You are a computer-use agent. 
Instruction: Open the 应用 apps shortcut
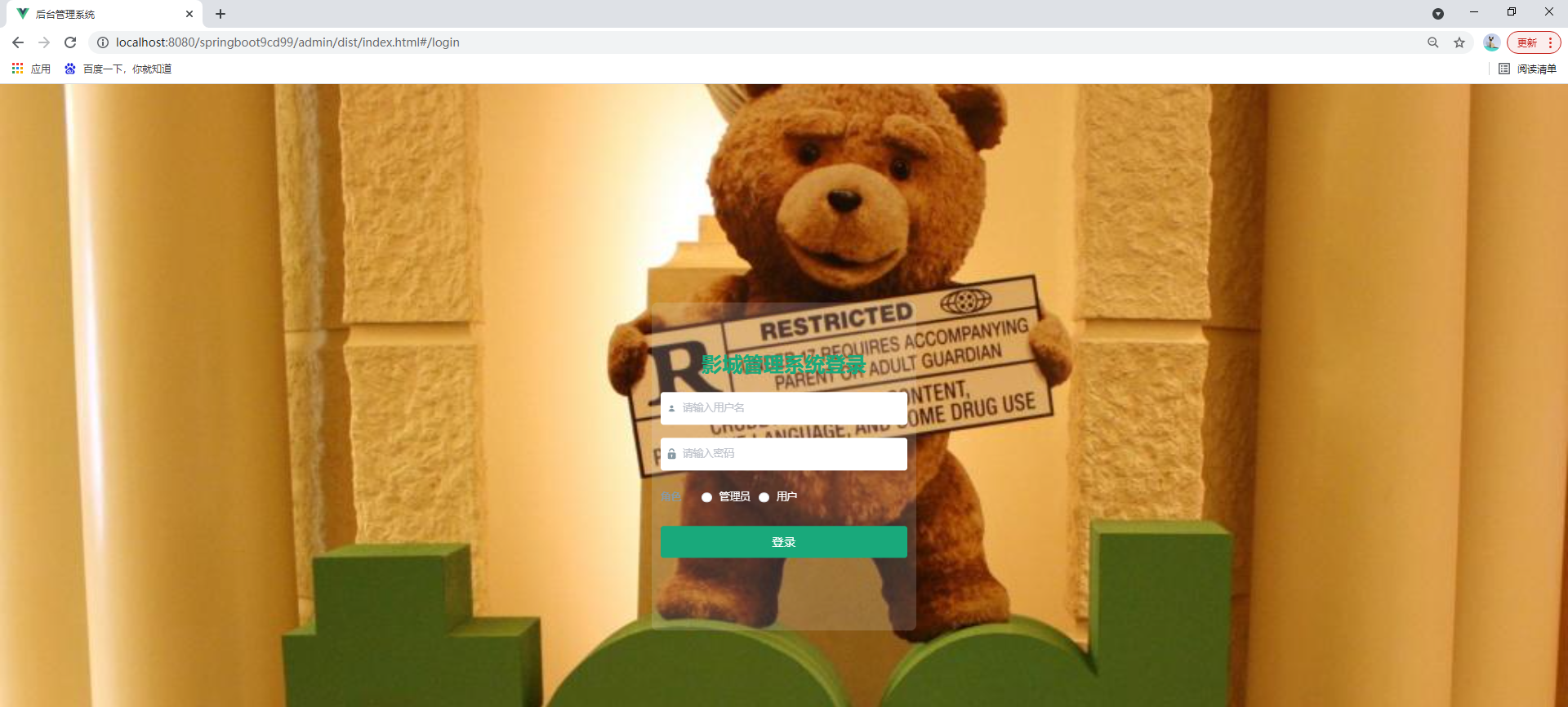pyautogui.click(x=31, y=69)
